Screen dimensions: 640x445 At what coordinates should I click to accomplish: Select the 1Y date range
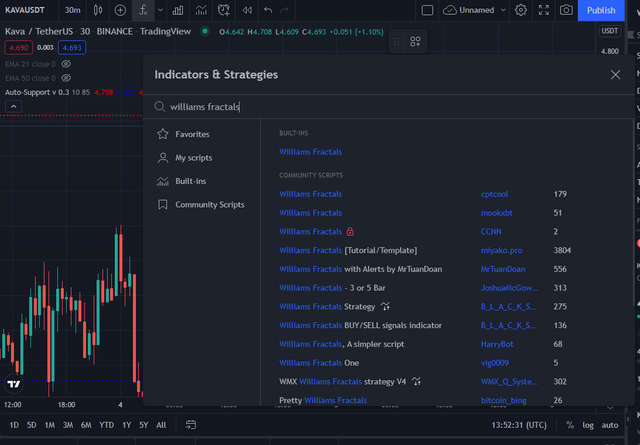point(127,425)
